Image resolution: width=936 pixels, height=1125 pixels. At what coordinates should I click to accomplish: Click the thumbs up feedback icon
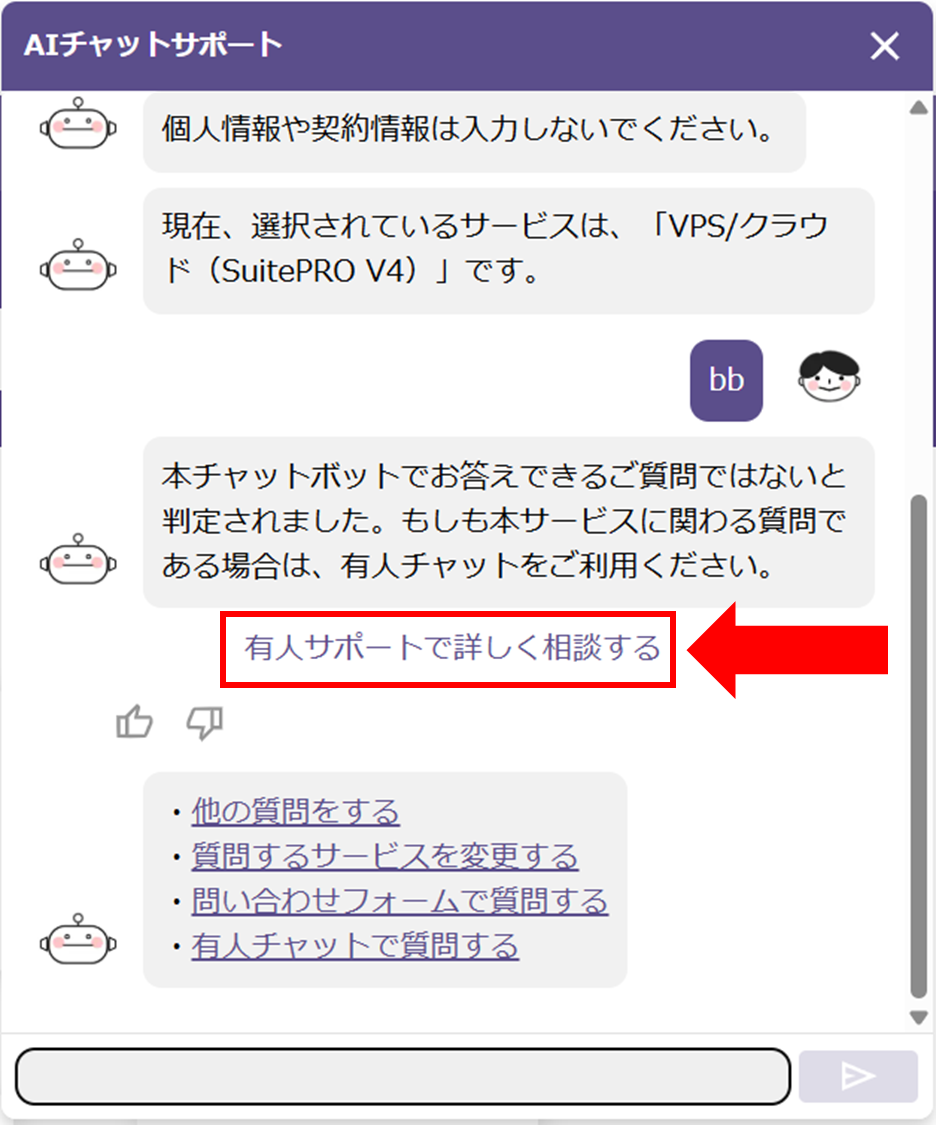click(x=134, y=722)
